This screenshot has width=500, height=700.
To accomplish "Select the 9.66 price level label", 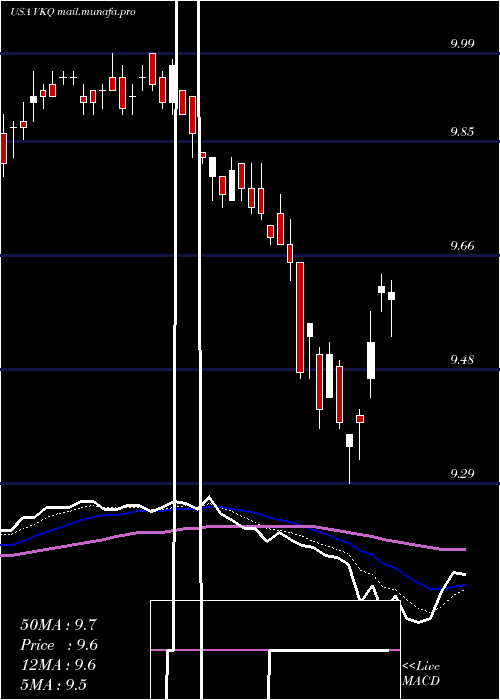I will point(462,246).
